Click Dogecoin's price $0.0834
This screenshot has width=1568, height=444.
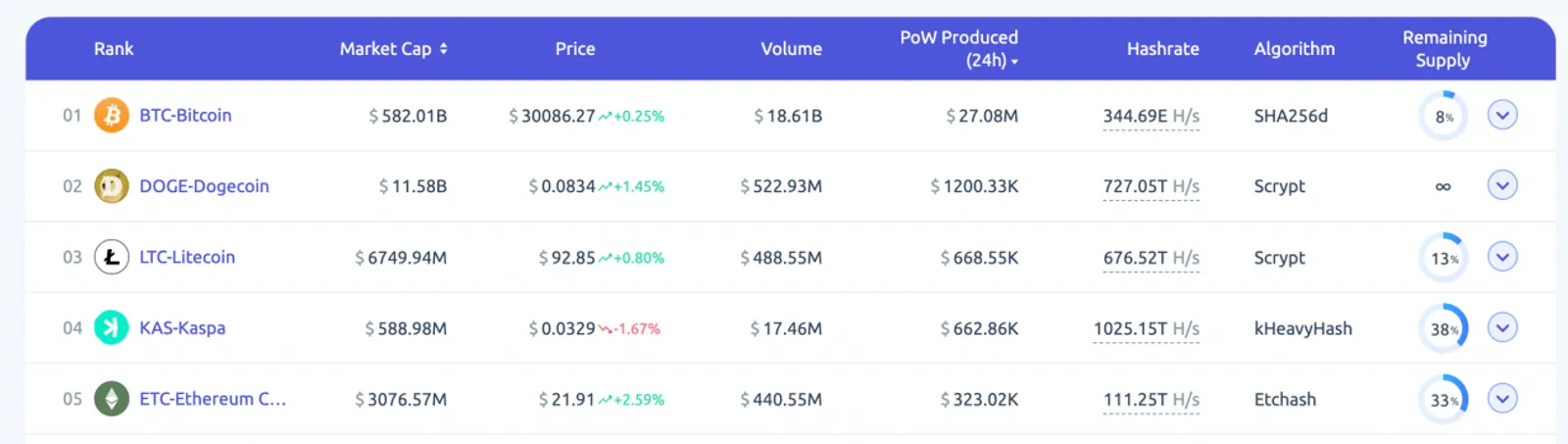(562, 186)
